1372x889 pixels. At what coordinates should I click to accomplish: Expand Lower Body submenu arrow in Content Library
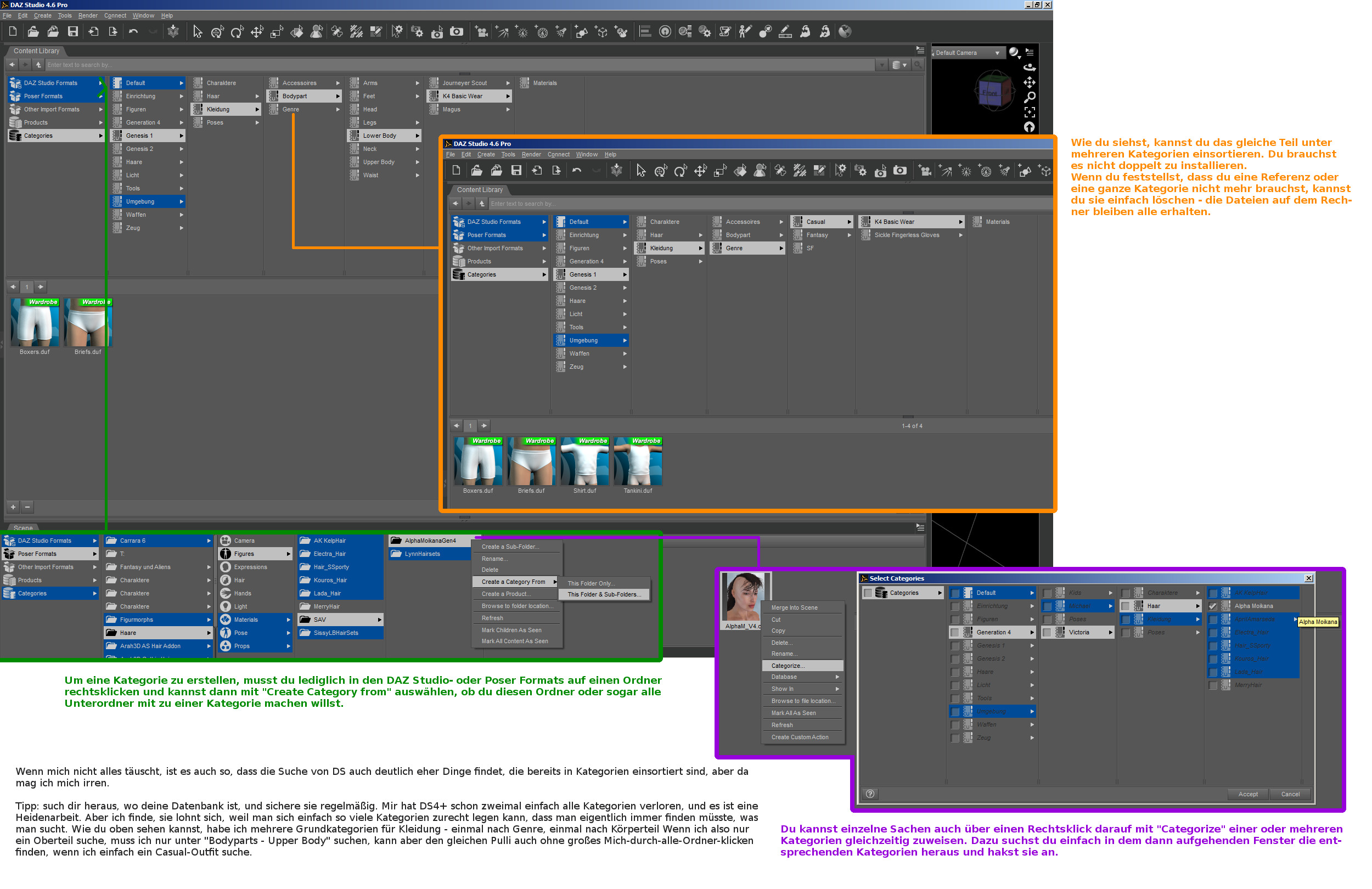coord(417,136)
